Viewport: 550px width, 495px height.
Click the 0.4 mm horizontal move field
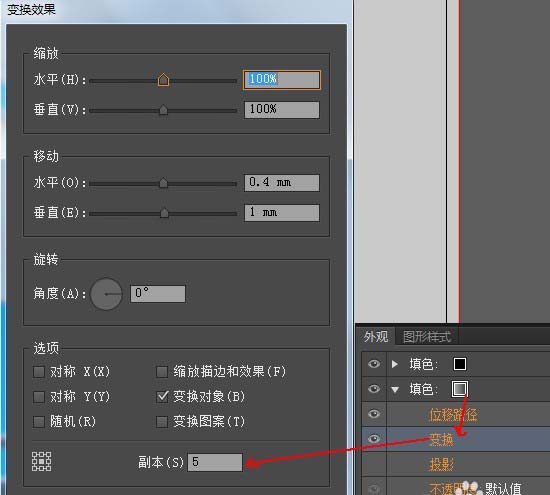[282, 183]
